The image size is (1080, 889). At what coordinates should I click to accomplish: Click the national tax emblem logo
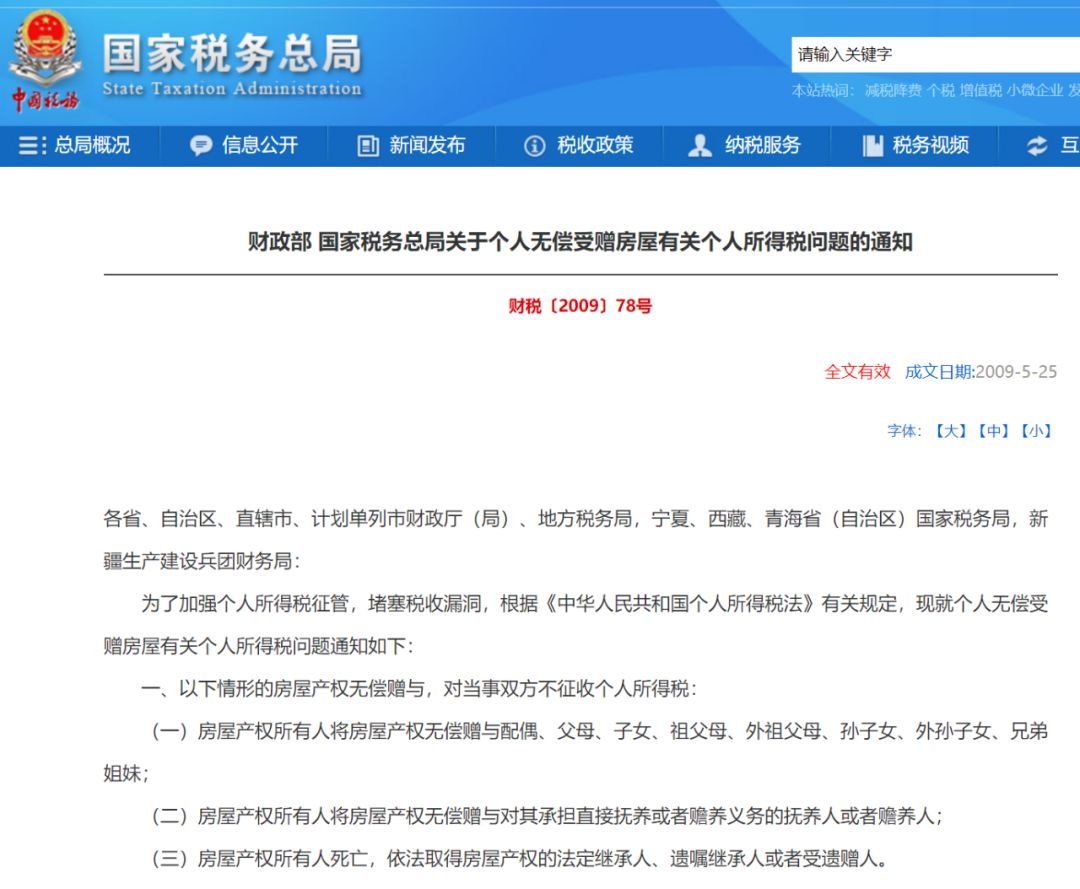(x=45, y=47)
